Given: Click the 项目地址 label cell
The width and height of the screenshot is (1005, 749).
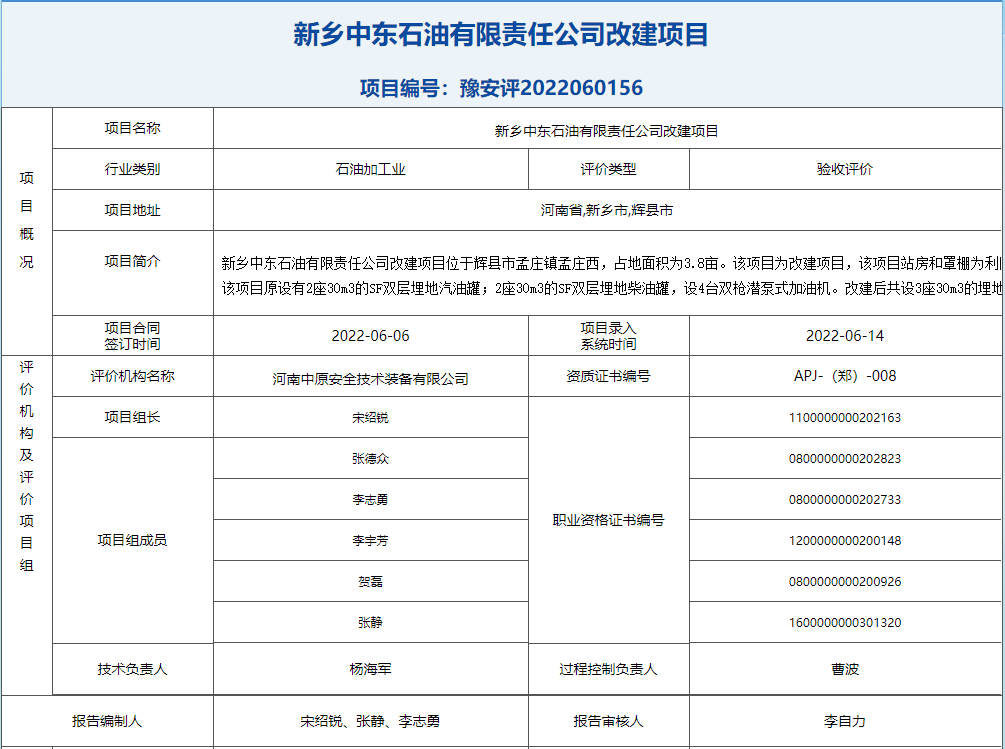Looking at the screenshot, I should coord(133,210).
